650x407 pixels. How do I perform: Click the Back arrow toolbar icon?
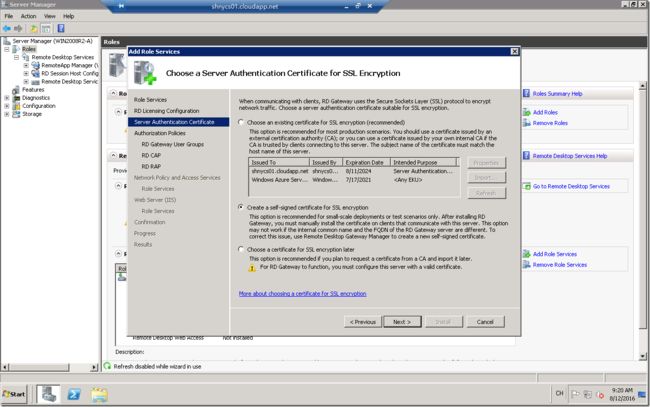pyautogui.click(x=7, y=28)
